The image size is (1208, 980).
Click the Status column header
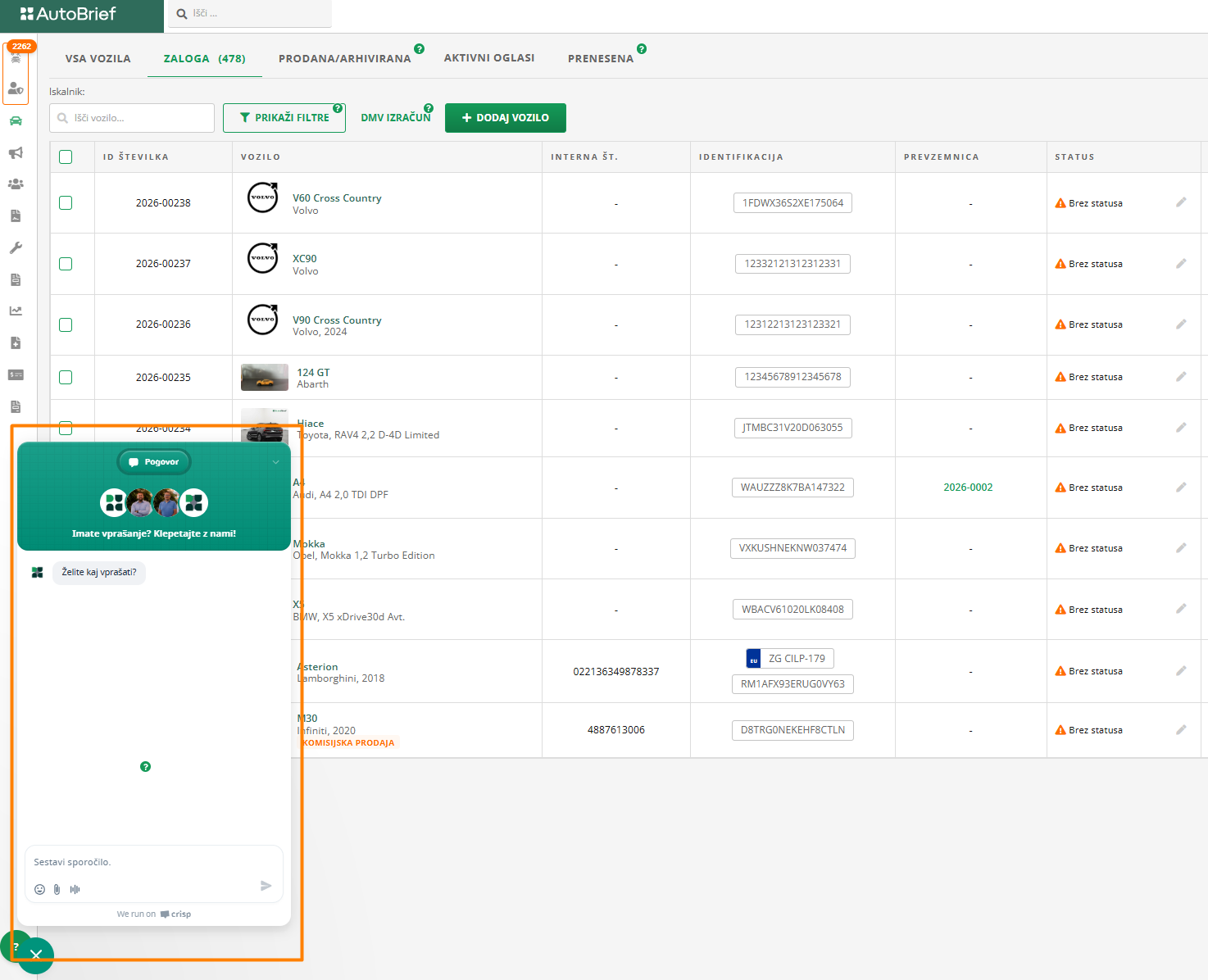[1074, 157]
